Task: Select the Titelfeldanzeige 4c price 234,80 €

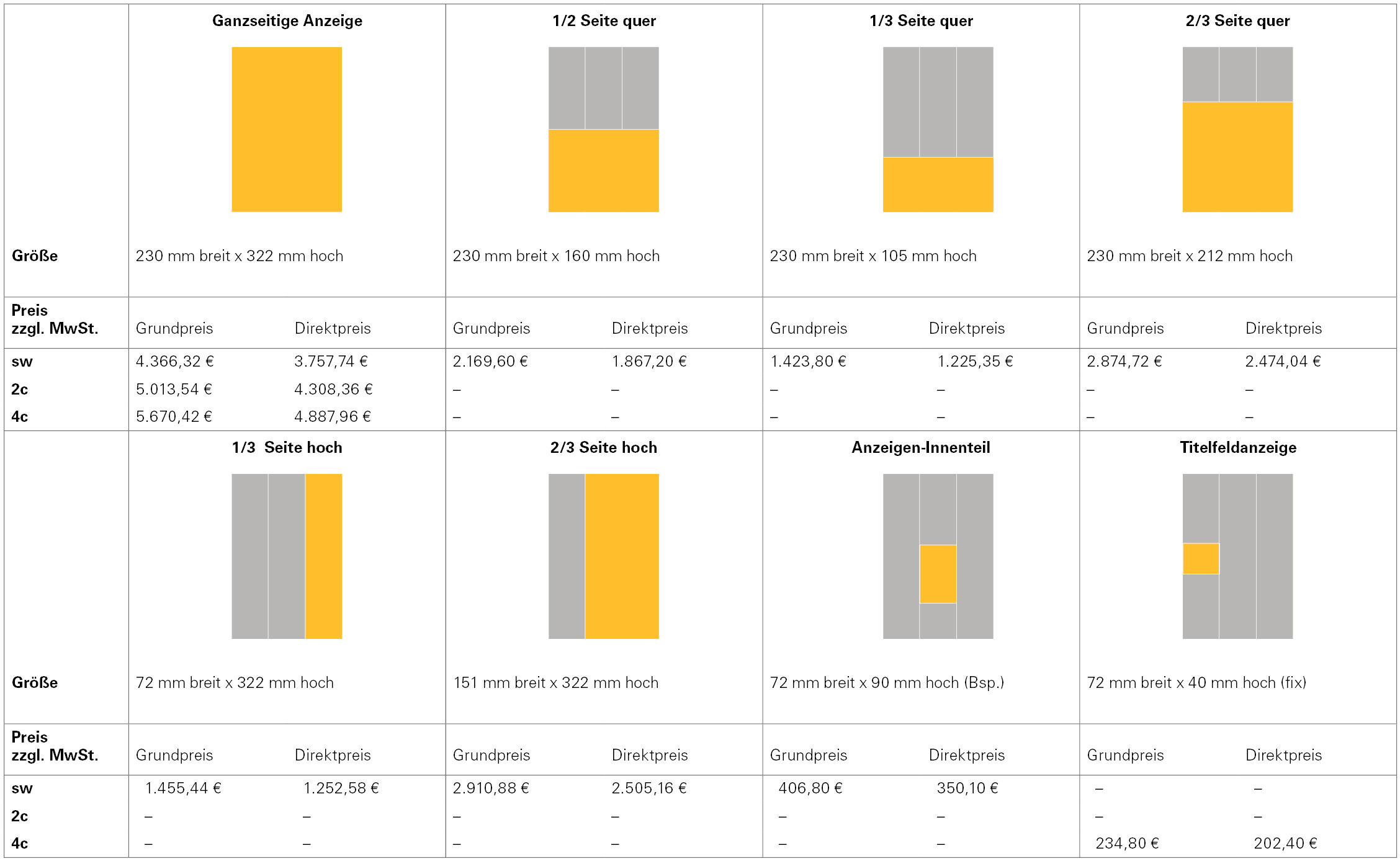Action: [x=1127, y=843]
